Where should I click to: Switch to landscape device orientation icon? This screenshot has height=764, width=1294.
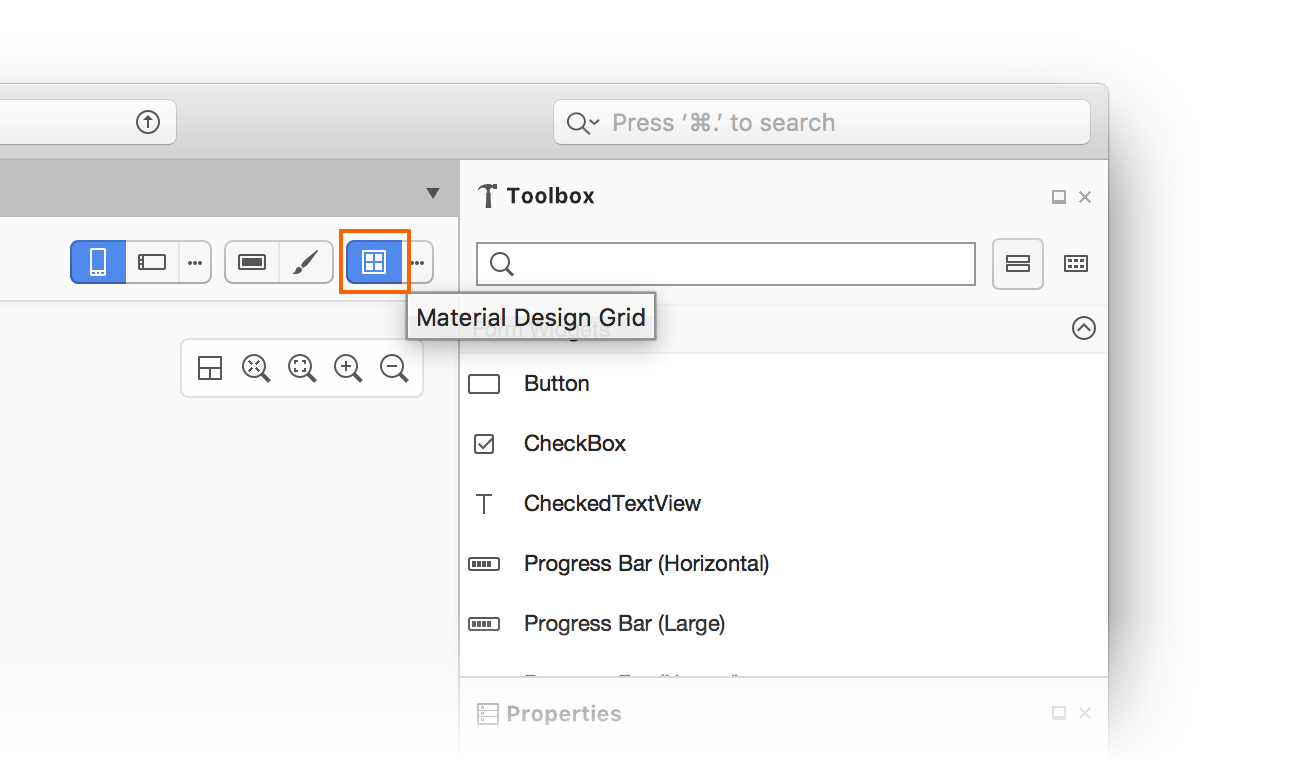coord(152,262)
